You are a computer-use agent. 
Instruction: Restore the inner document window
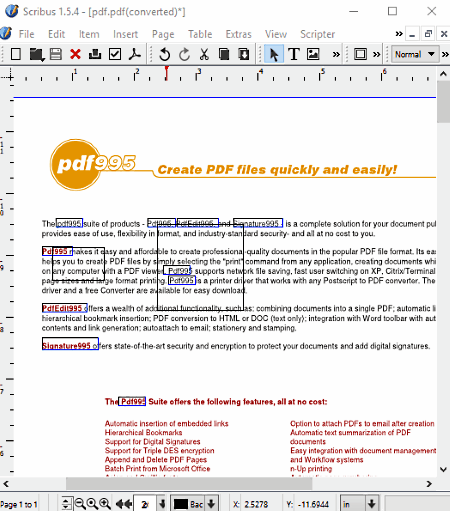pos(428,34)
